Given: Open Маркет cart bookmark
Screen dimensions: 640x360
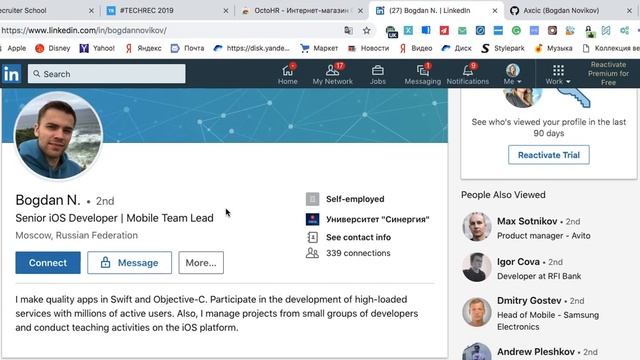Looking at the screenshot, I should click(x=319, y=48).
